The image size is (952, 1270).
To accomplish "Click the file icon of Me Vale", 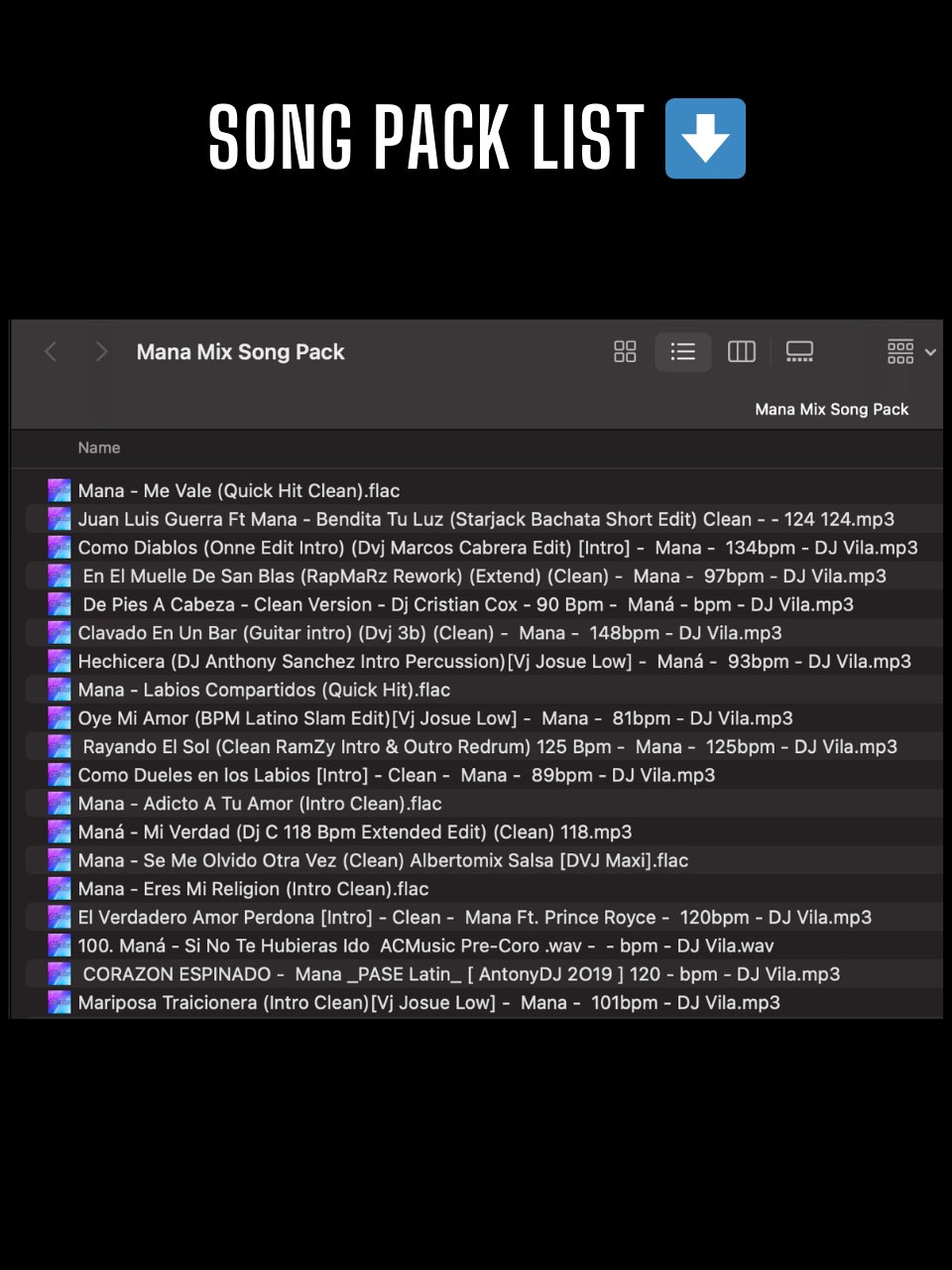I will [x=59, y=490].
